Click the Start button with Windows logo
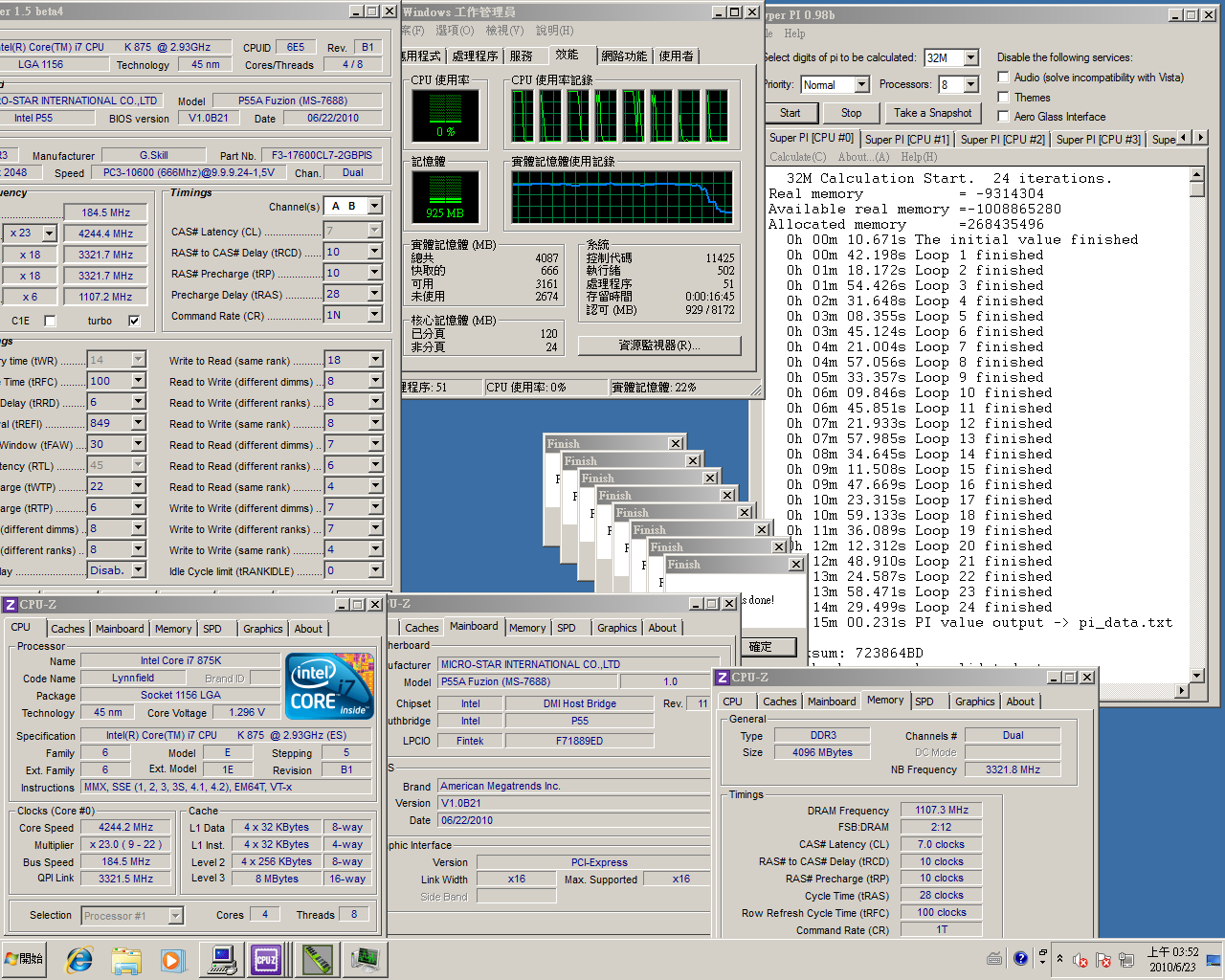The height and width of the screenshot is (980, 1225). [x=26, y=959]
